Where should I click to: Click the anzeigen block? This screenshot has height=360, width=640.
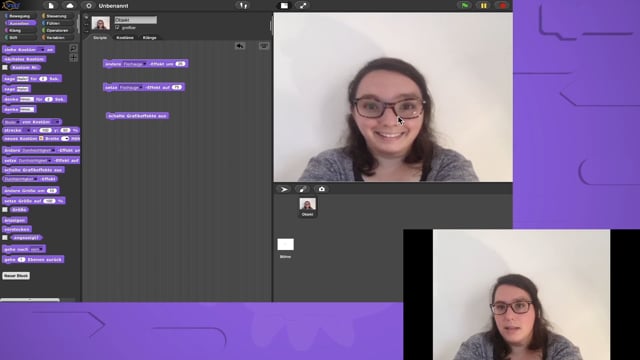click(x=15, y=220)
